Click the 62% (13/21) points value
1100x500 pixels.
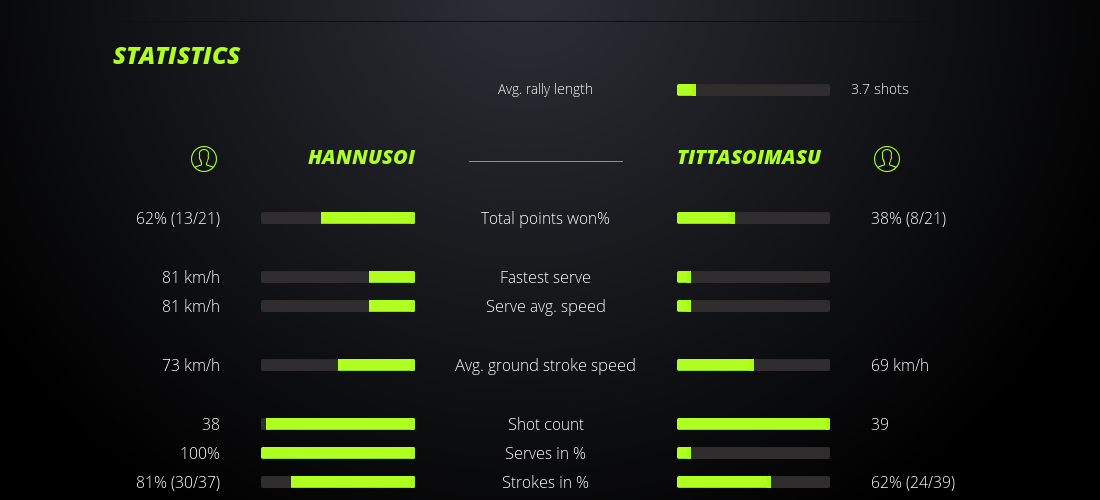point(178,218)
